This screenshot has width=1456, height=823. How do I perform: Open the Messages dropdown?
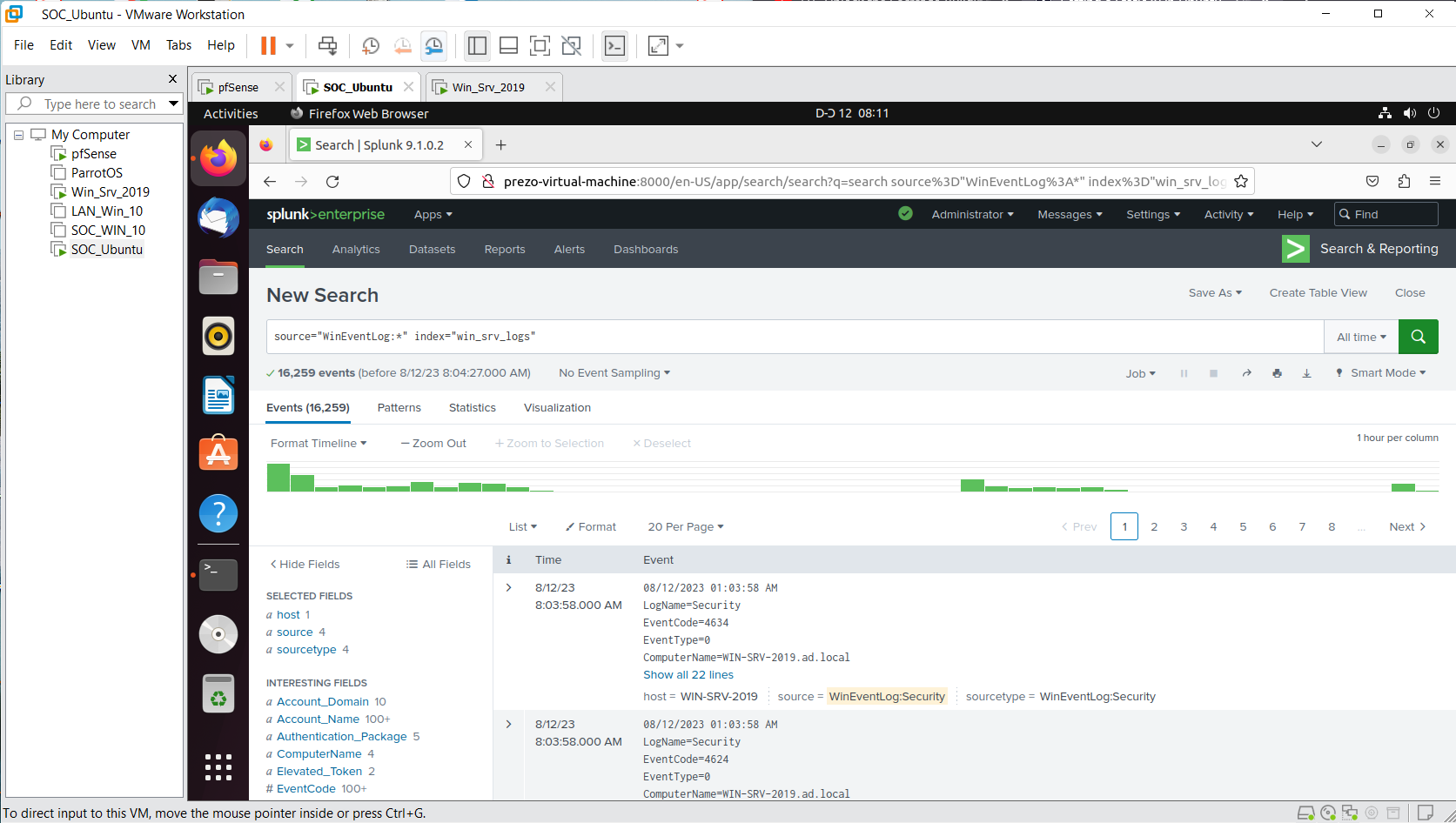1070,215
